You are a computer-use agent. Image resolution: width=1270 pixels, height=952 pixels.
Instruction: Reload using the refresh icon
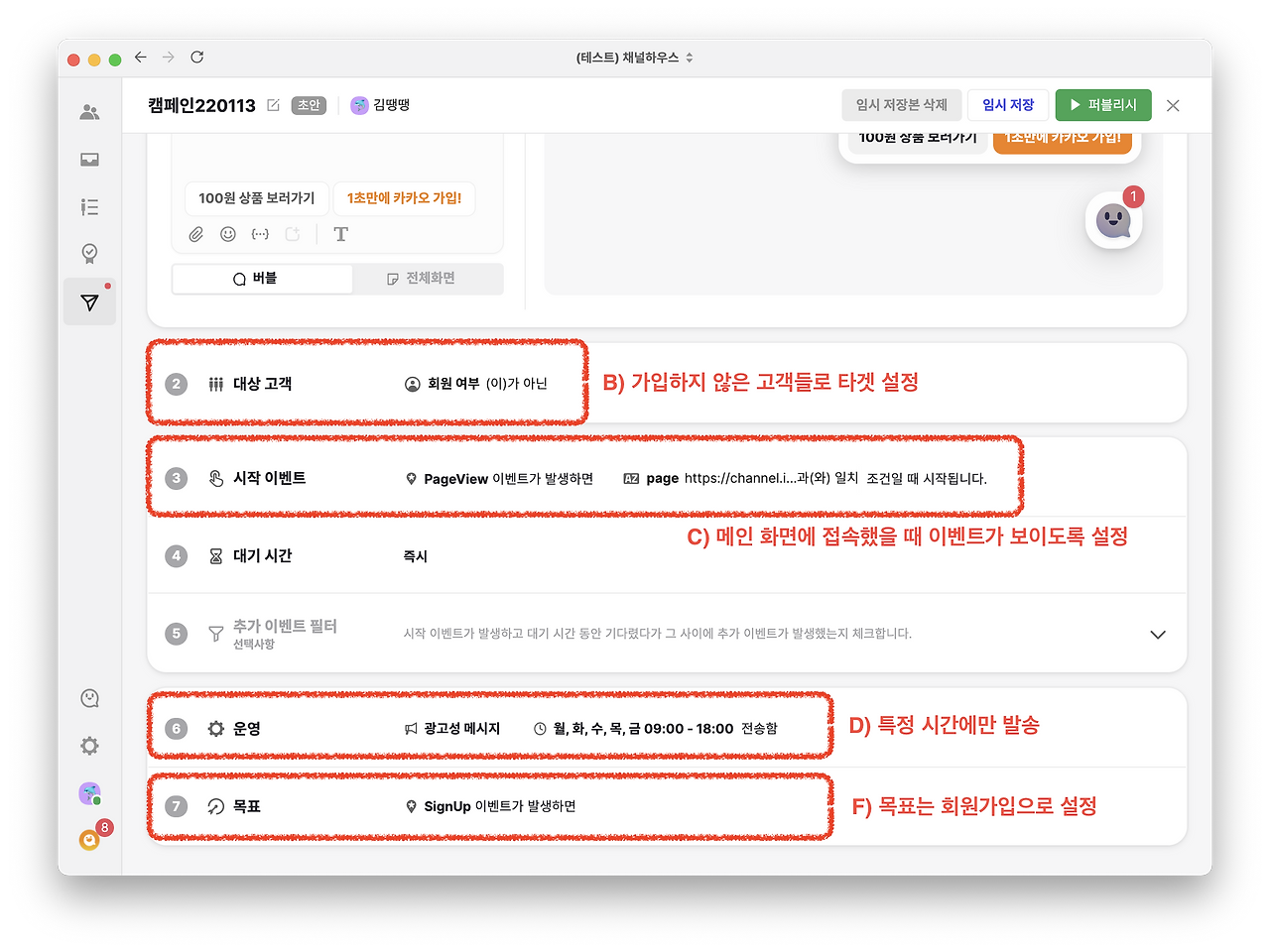pos(197,58)
